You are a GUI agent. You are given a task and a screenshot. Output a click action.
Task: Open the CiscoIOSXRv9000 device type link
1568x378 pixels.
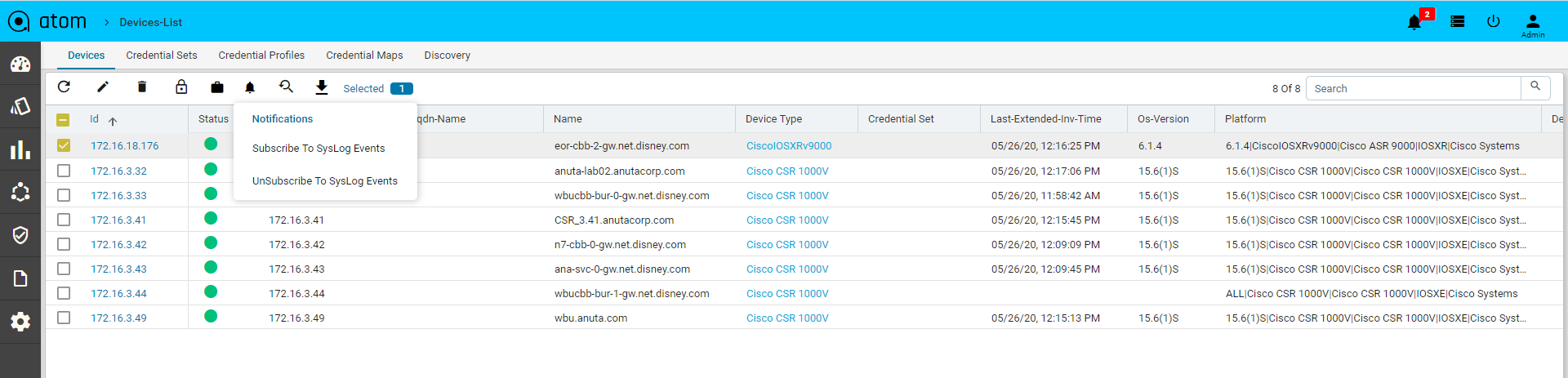coord(789,146)
